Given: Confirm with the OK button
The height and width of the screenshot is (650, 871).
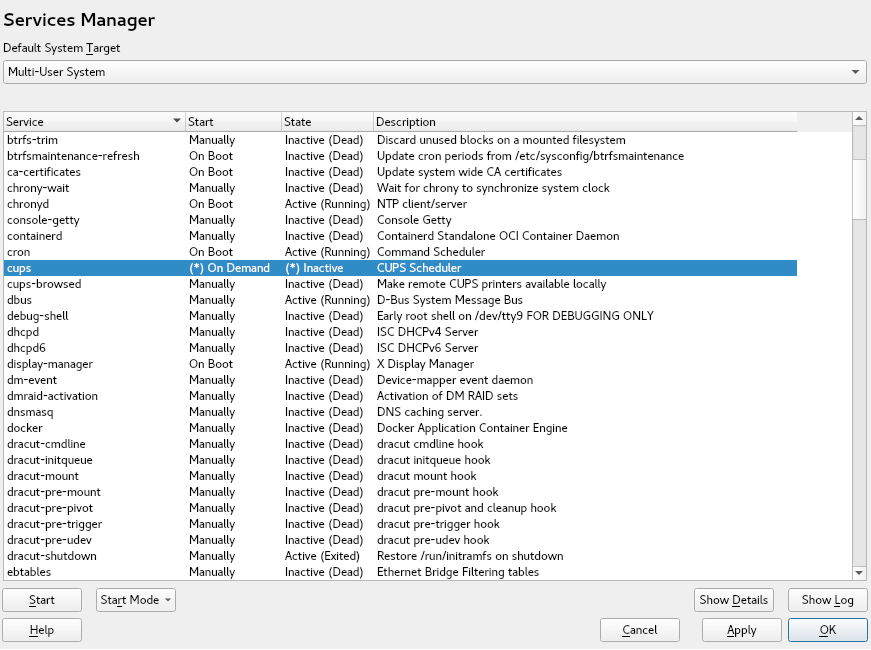Looking at the screenshot, I should (x=827, y=630).
